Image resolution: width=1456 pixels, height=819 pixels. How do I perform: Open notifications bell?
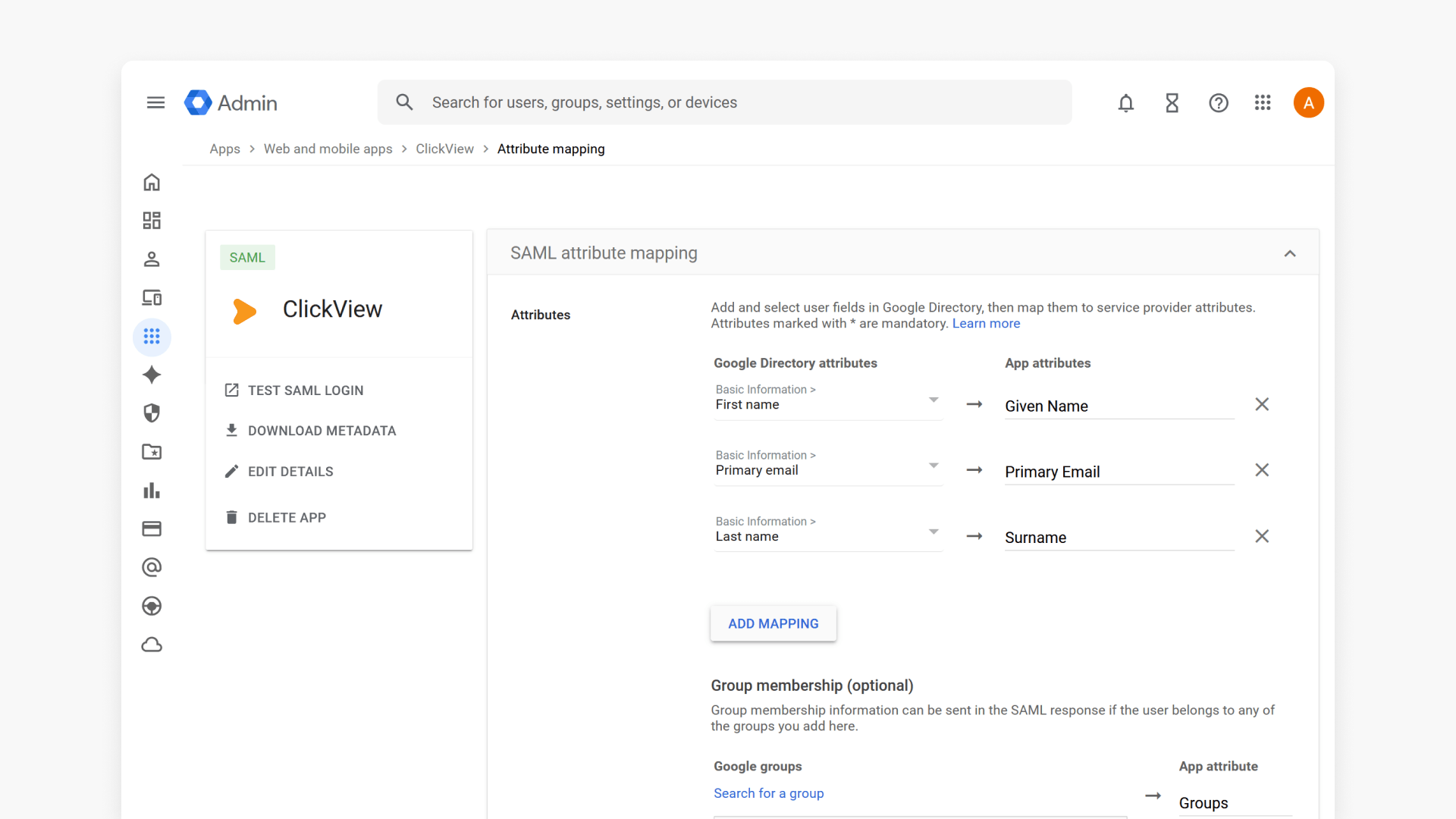click(x=1126, y=102)
